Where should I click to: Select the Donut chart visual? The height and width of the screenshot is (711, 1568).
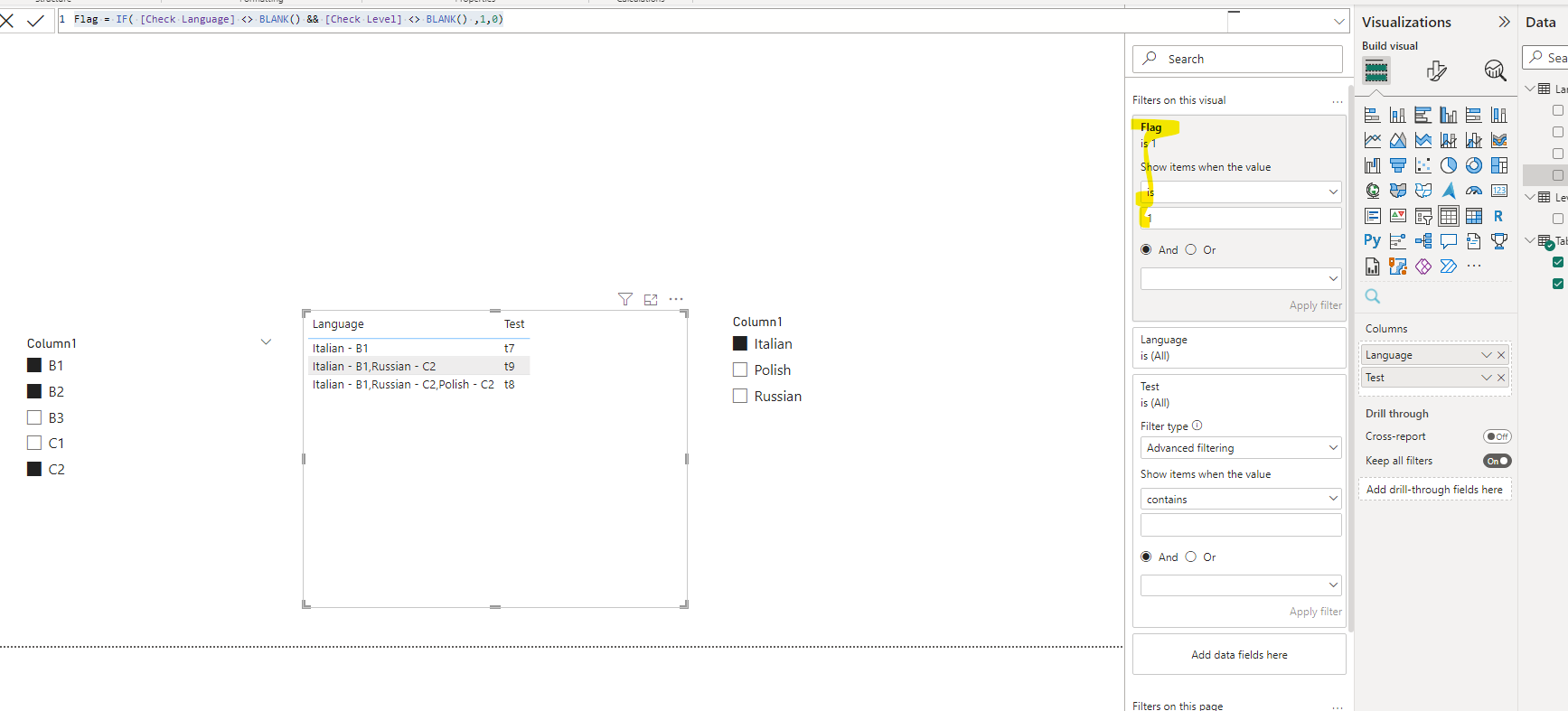point(1474,165)
